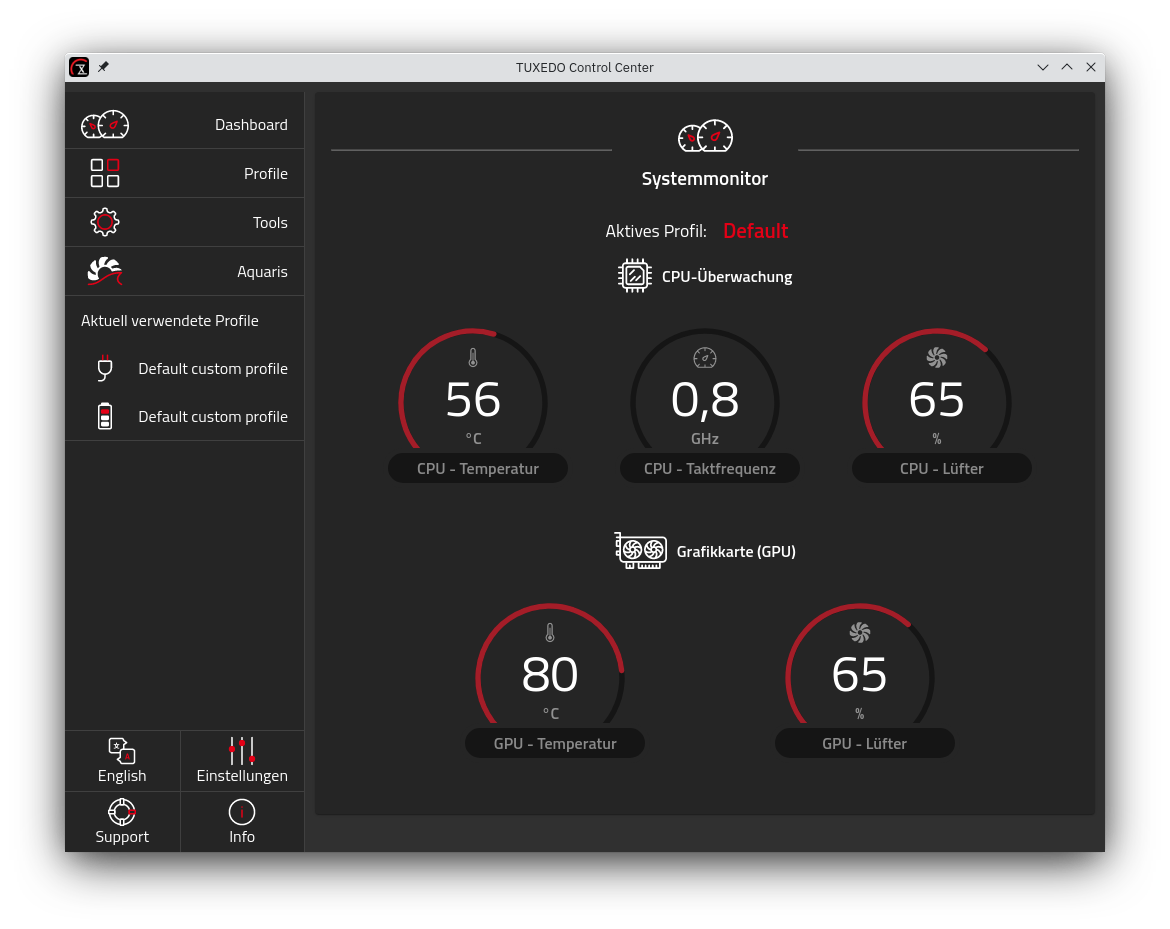Click the CPU - Taktfrequenz label
Viewport: 1170px width, 929px height.
coord(710,469)
